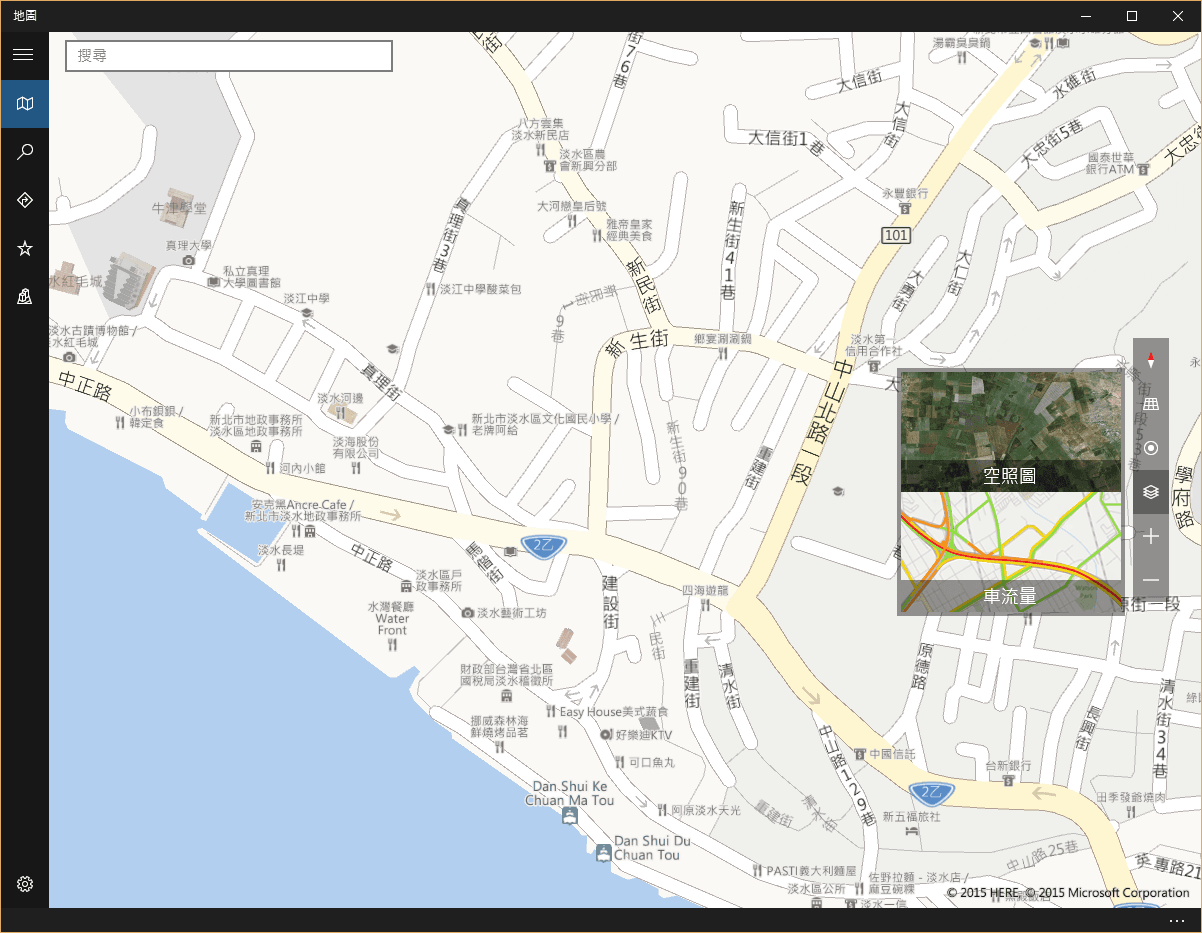Open 3D Cities from sidebar
Image resolution: width=1202 pixels, height=933 pixels.
24,296
